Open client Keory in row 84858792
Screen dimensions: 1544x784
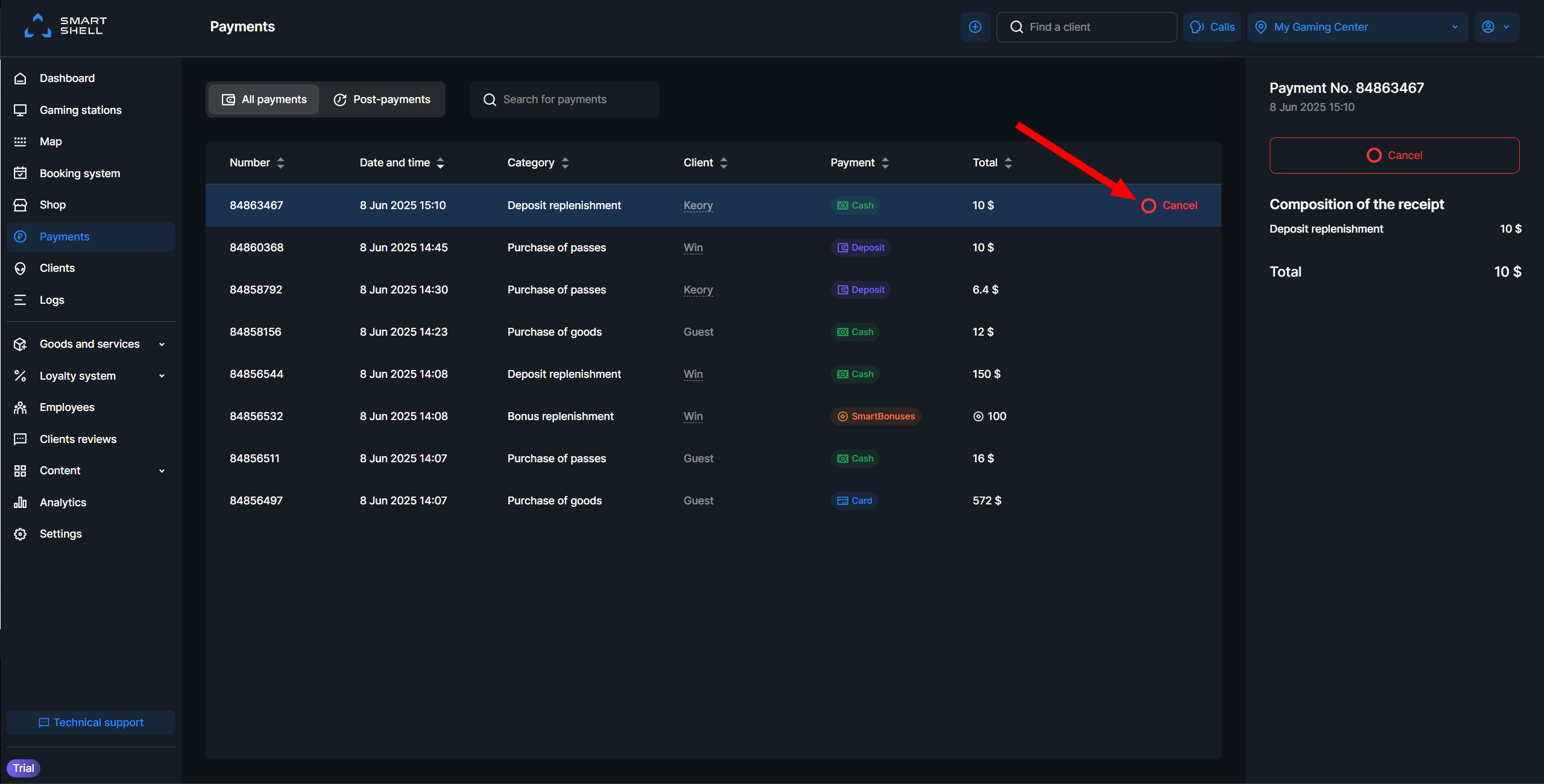click(698, 290)
